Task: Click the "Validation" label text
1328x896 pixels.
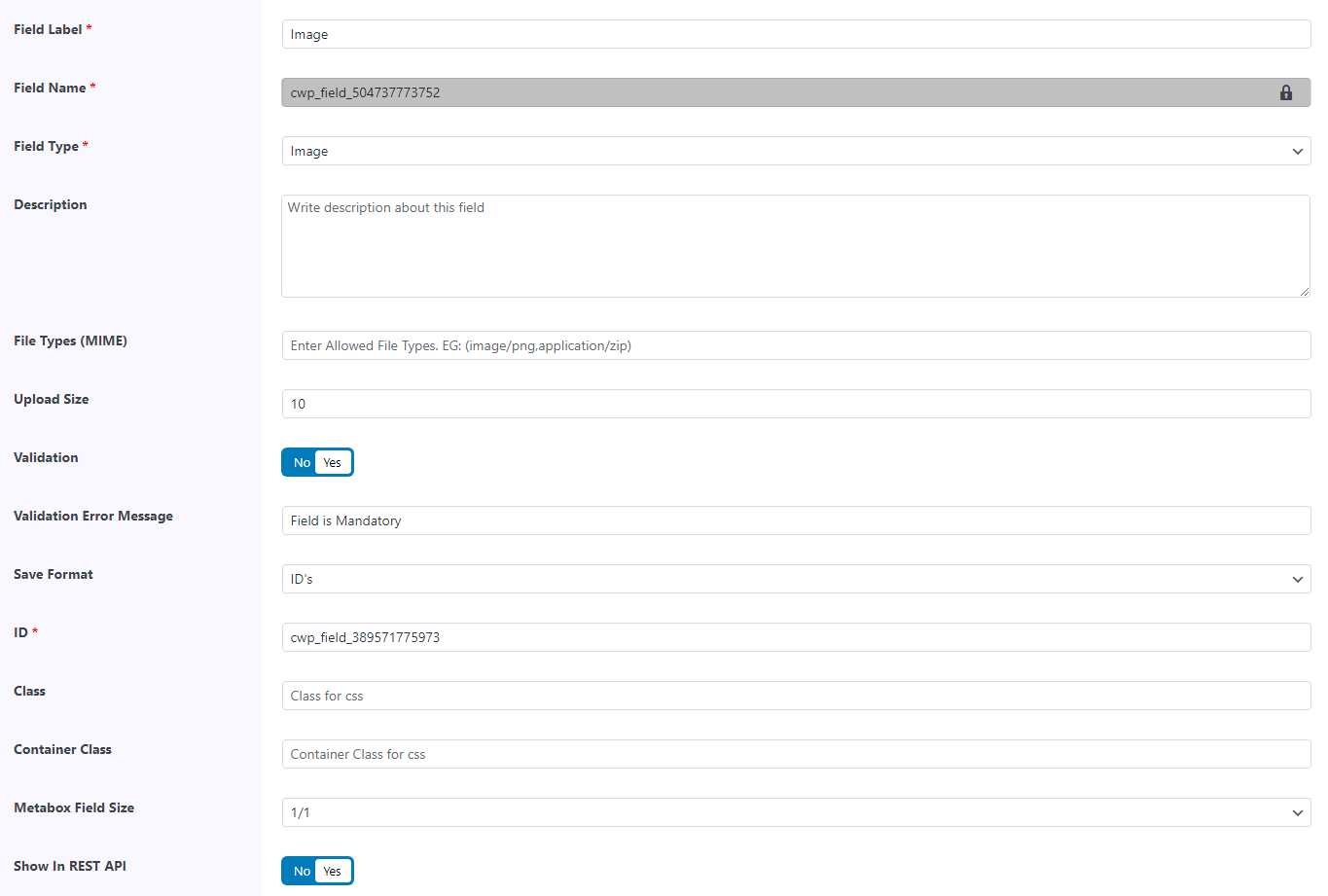Action: coord(46,457)
